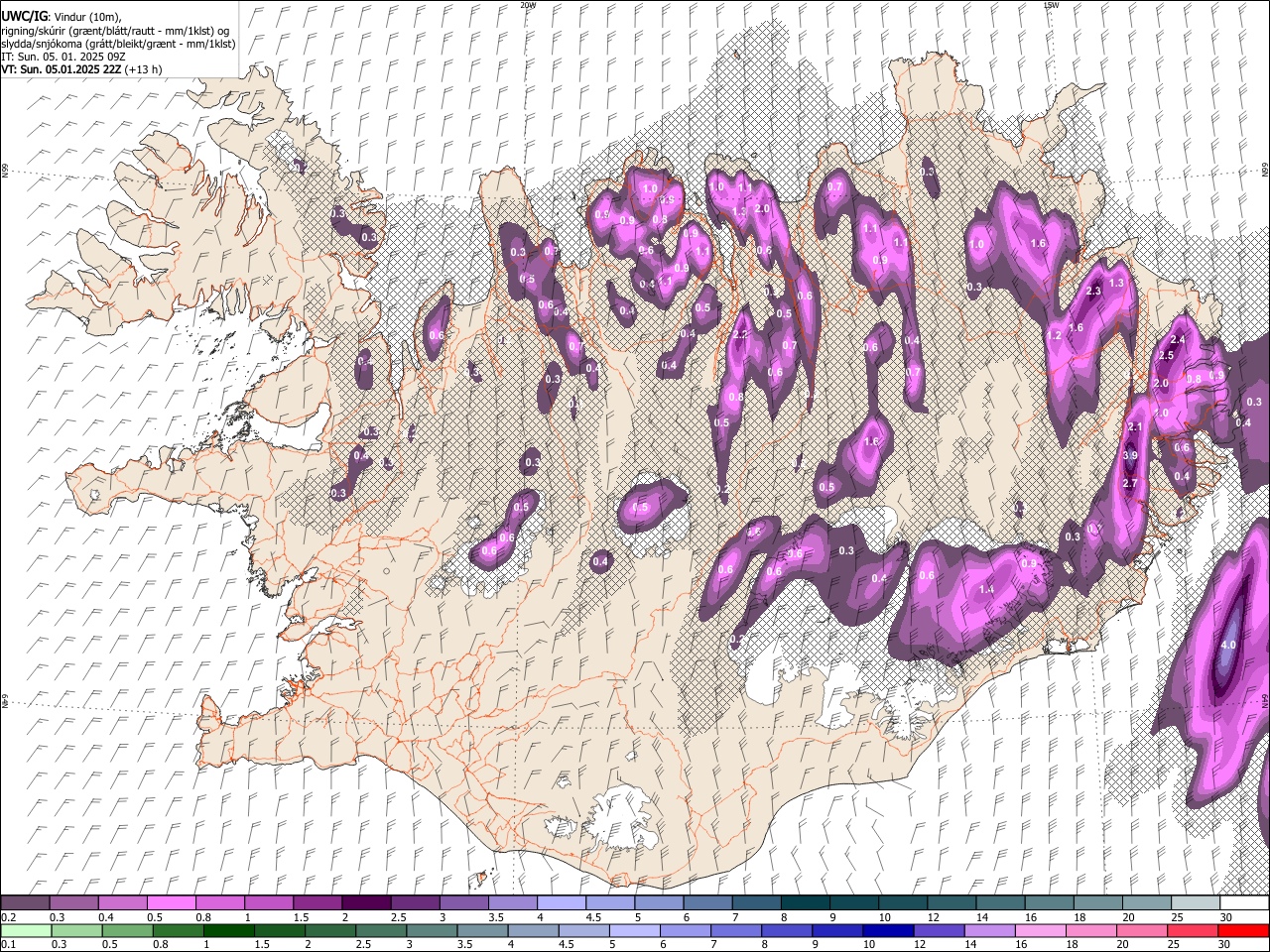This screenshot has height=952, width=1270.
Task: Select the navy rain legend swatch for 10–12 mm
Action: (887, 930)
